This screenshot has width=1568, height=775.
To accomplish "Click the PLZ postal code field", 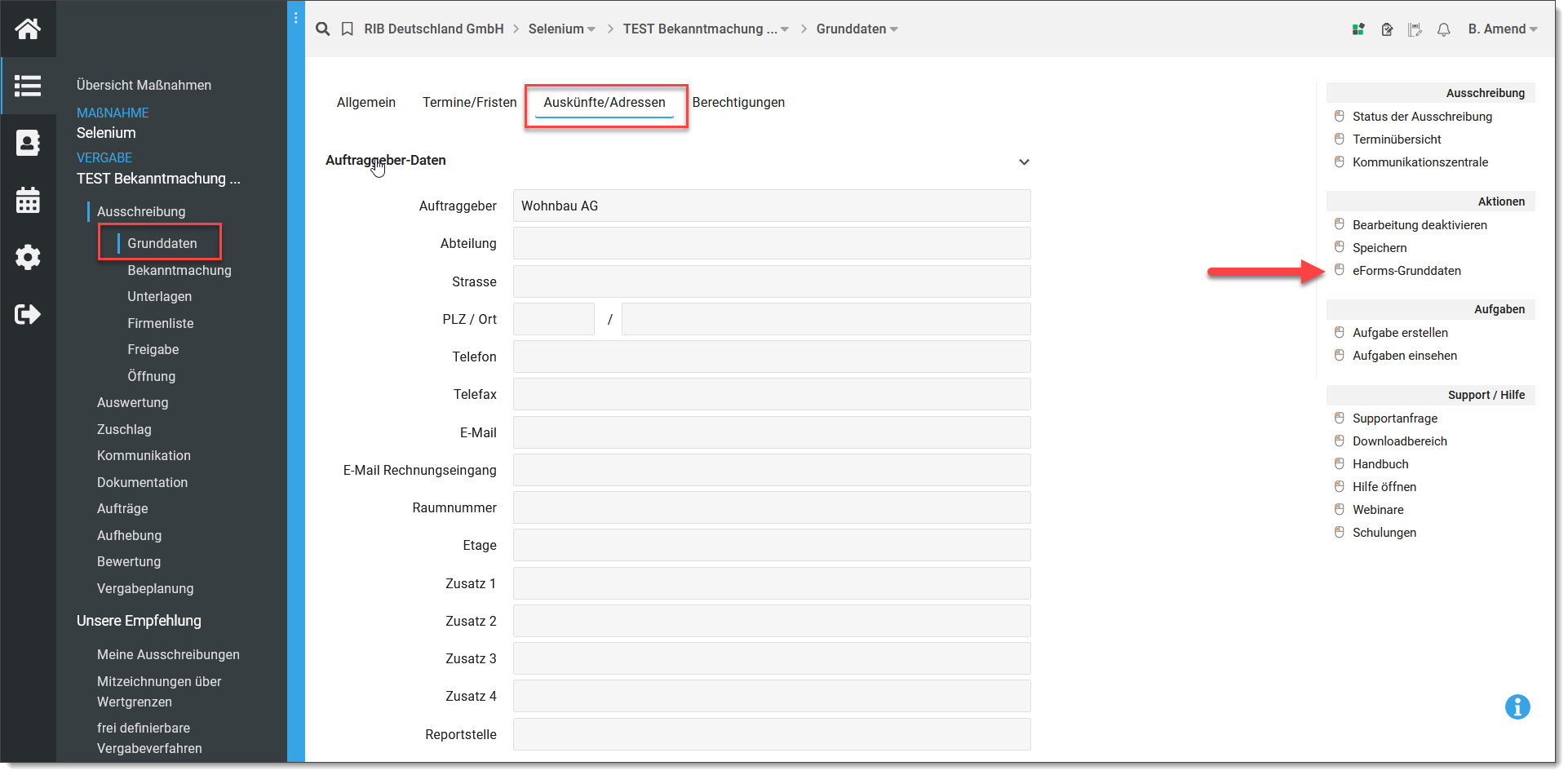I will point(554,319).
